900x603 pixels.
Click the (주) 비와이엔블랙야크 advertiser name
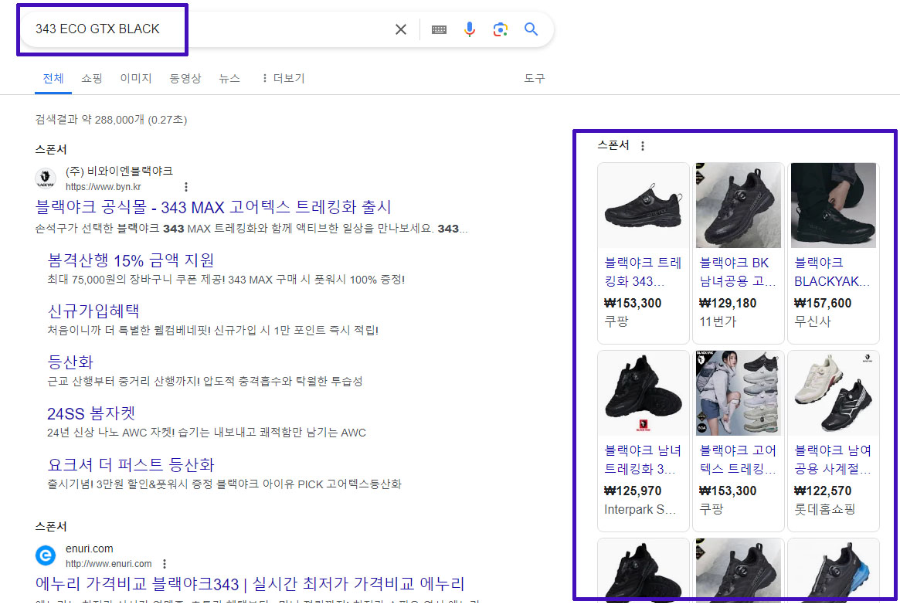119,171
